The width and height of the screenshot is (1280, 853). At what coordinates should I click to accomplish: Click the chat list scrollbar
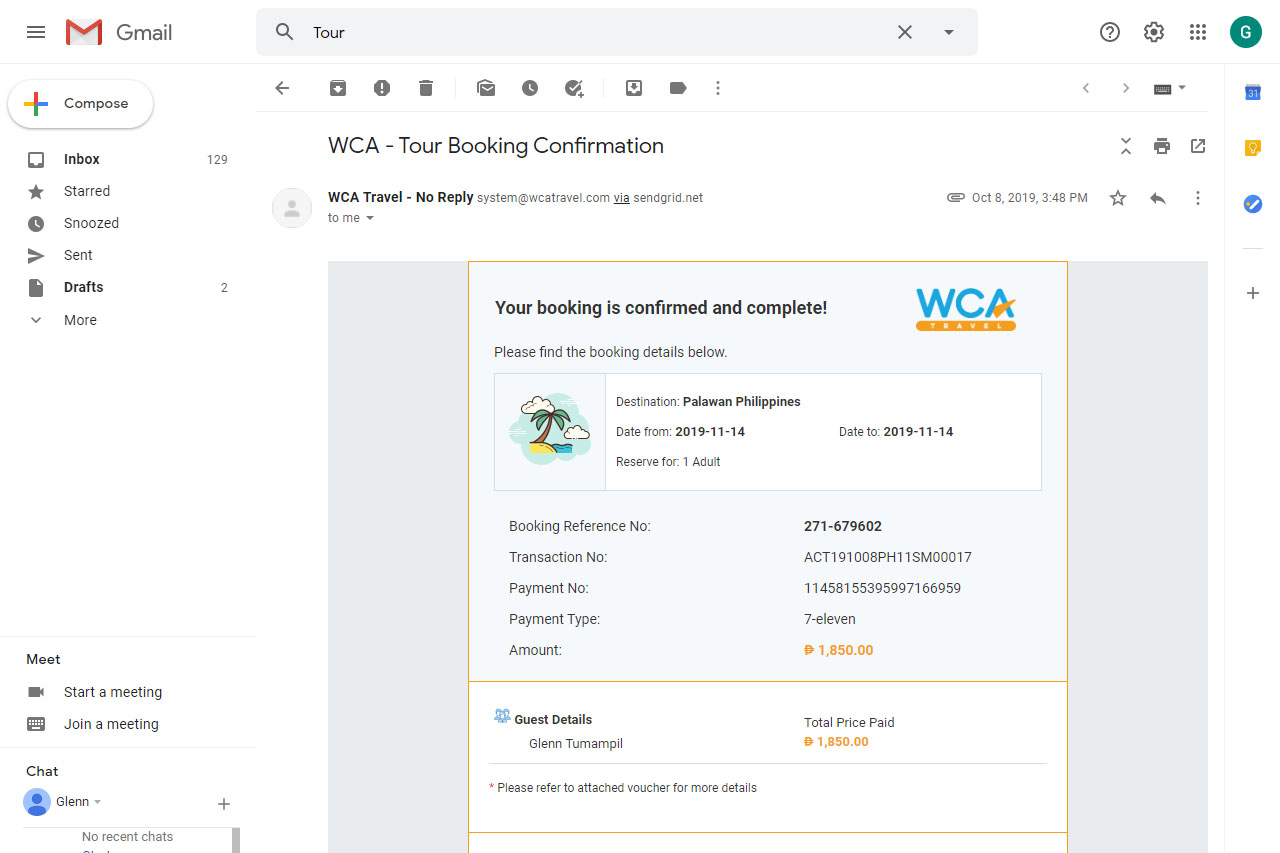pyautogui.click(x=236, y=840)
